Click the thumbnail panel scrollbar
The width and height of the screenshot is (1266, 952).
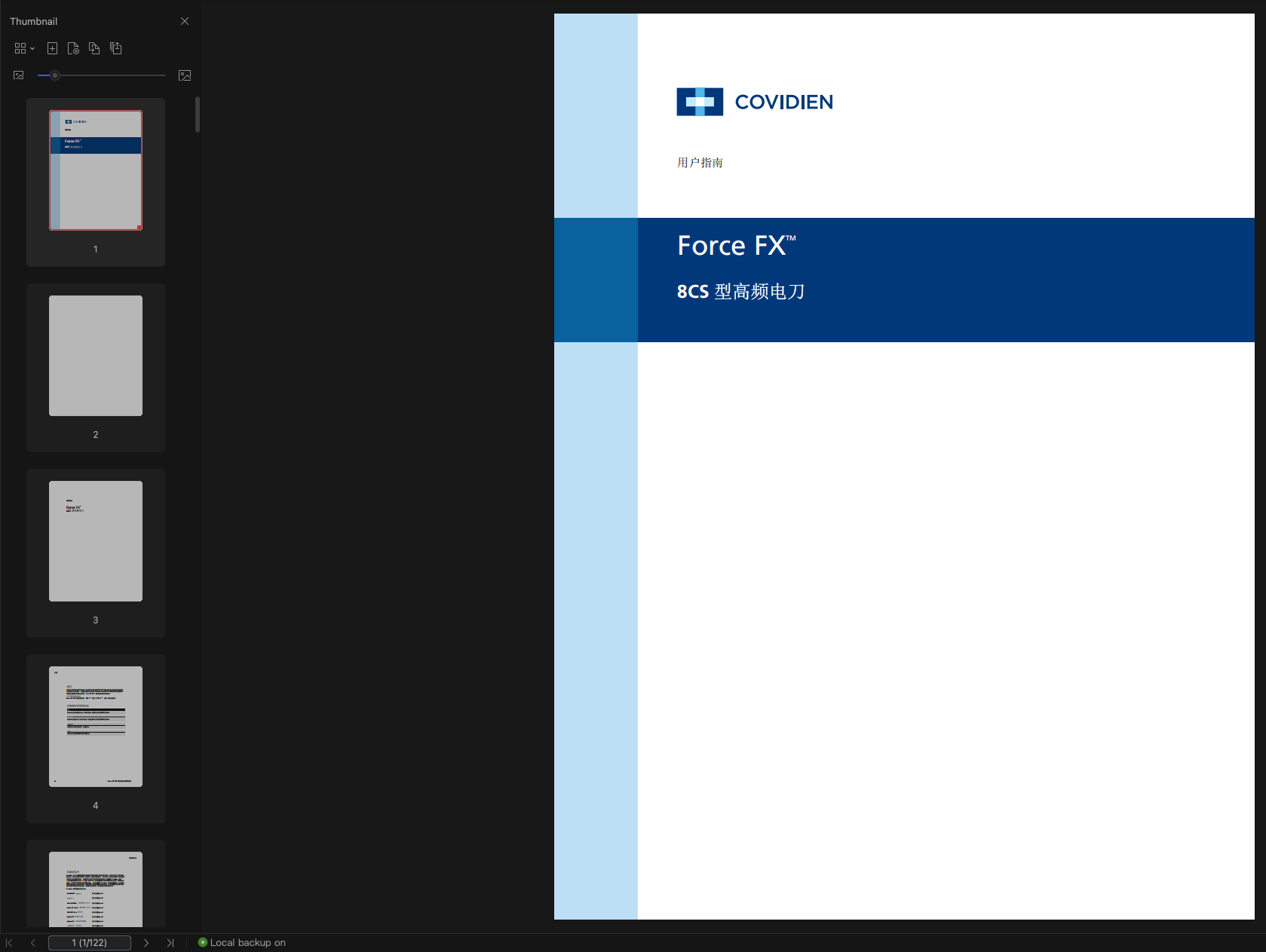coord(198,115)
